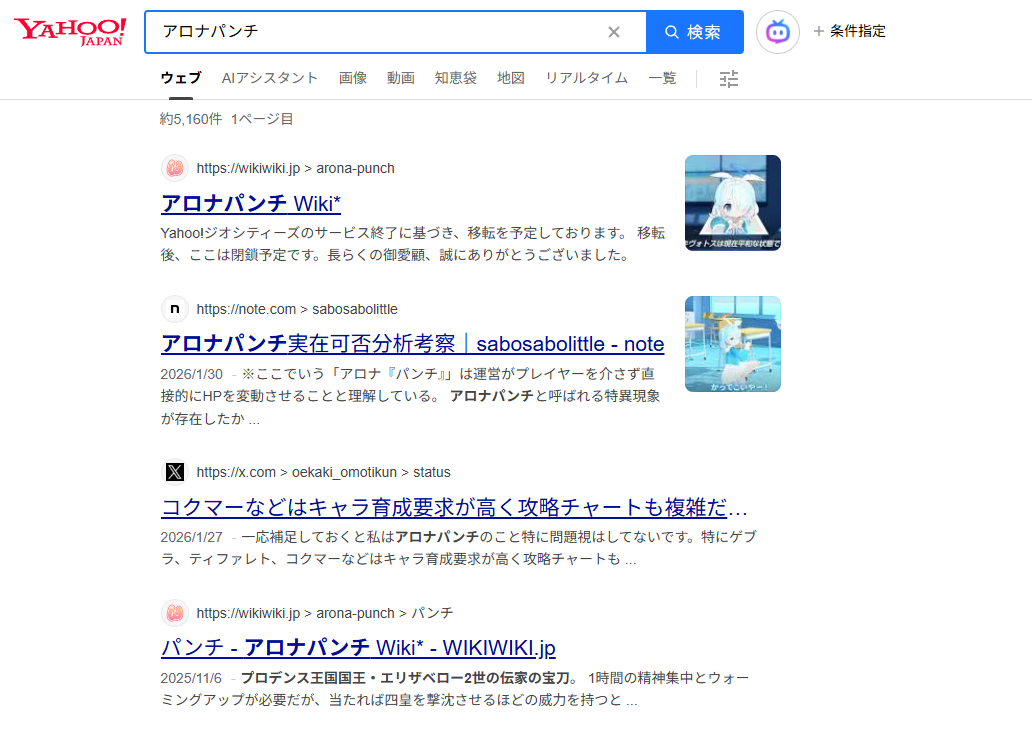Open the 知恵袋 tab

coord(456,78)
